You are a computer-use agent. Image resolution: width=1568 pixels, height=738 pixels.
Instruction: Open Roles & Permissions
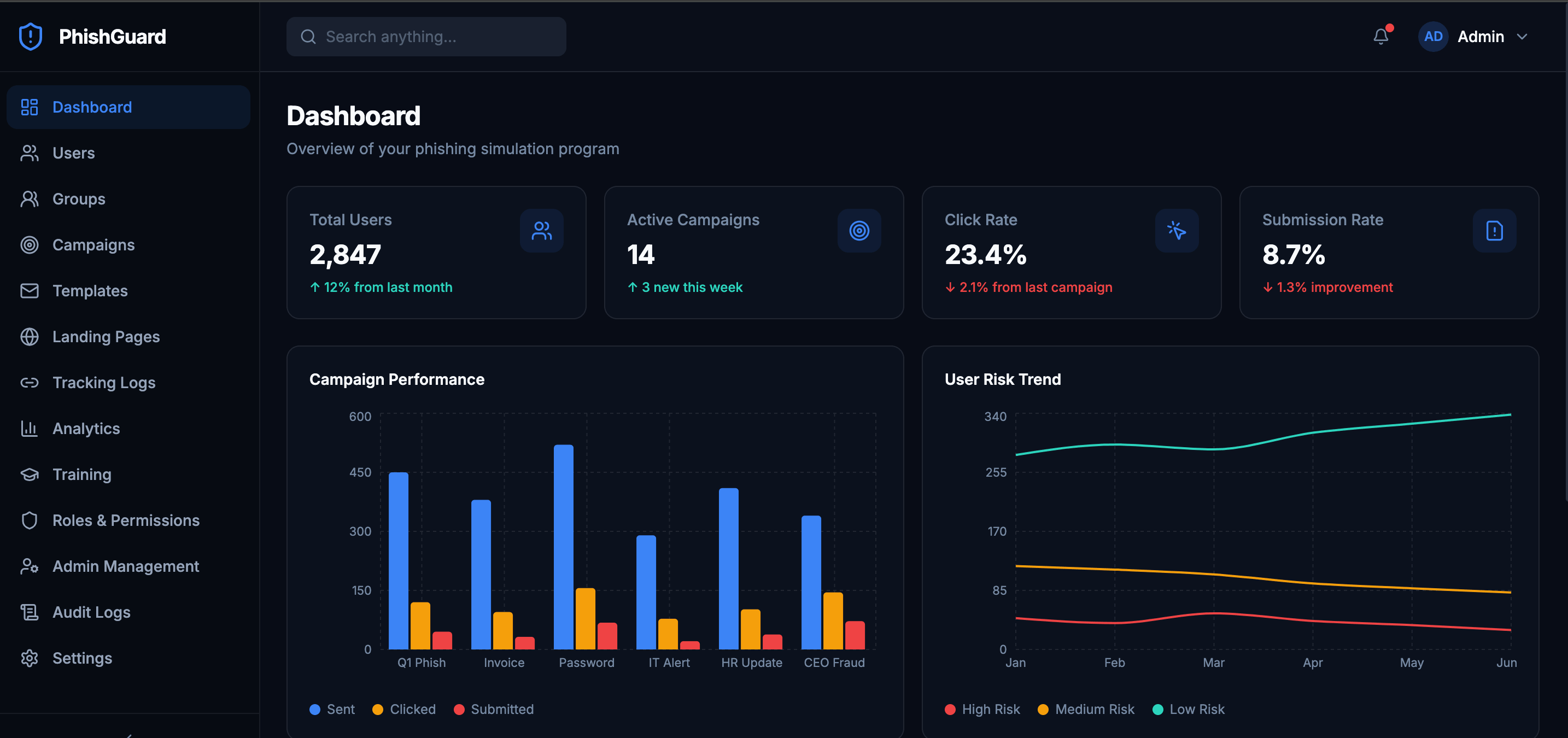[x=128, y=521]
